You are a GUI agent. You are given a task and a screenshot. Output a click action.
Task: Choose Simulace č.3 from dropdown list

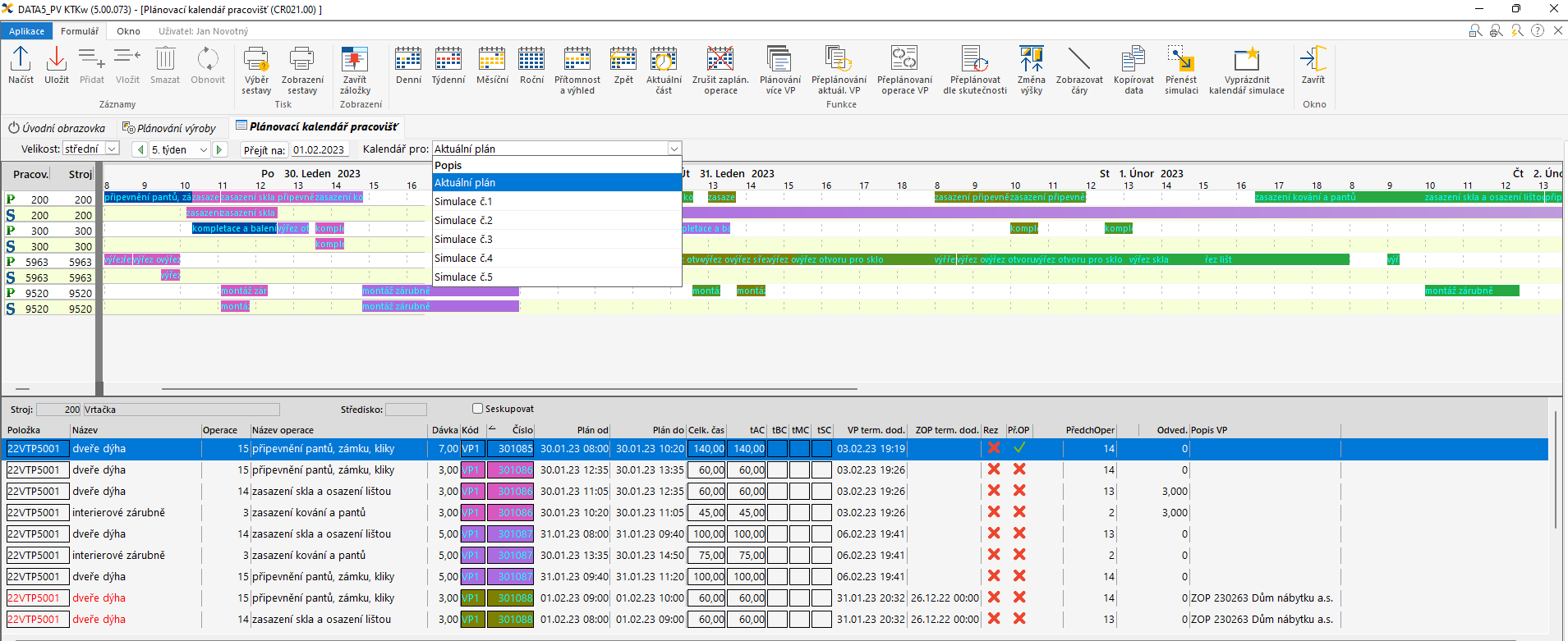463,240
